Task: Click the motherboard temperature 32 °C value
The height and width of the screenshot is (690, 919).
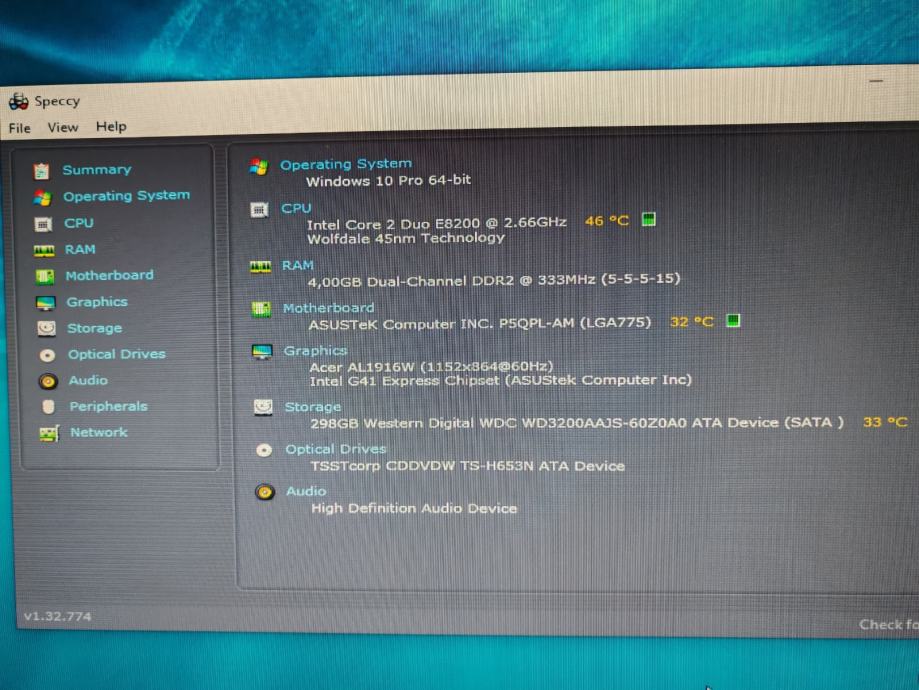Action: pyautogui.click(x=692, y=322)
